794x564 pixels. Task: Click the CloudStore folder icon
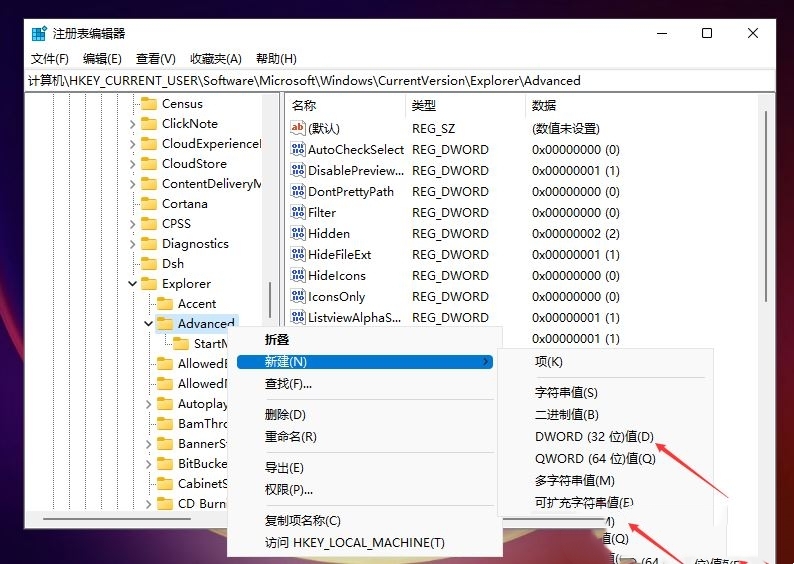pos(149,164)
